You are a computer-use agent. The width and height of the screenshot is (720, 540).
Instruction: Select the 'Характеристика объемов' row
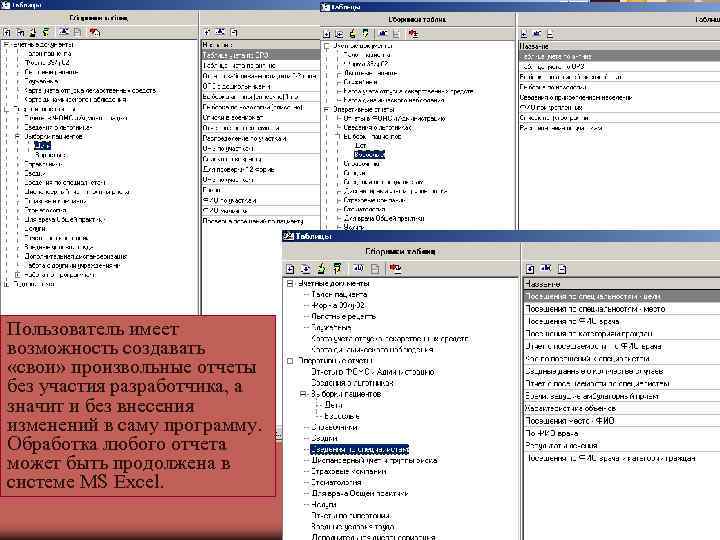622,408
